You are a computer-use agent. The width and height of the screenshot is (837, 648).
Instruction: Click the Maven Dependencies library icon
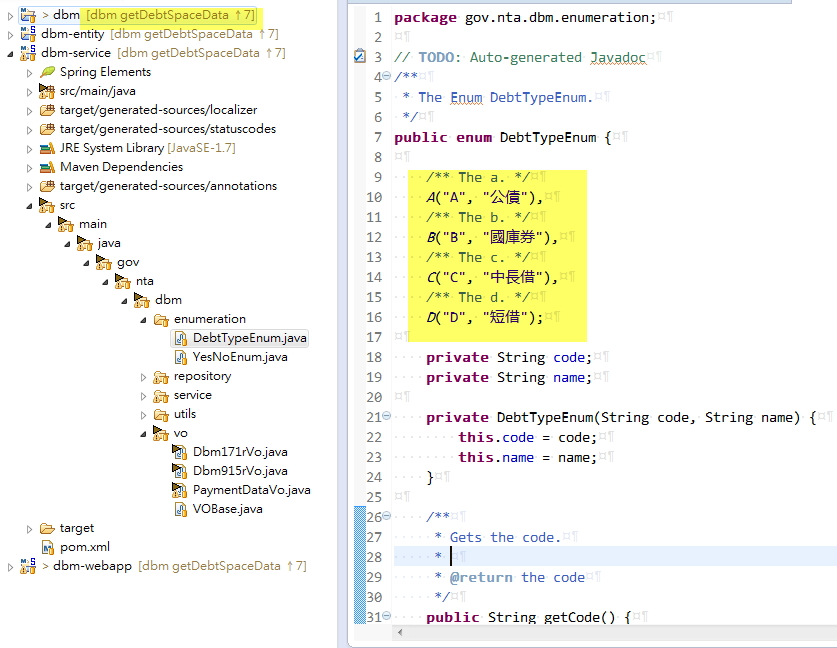(x=47, y=167)
